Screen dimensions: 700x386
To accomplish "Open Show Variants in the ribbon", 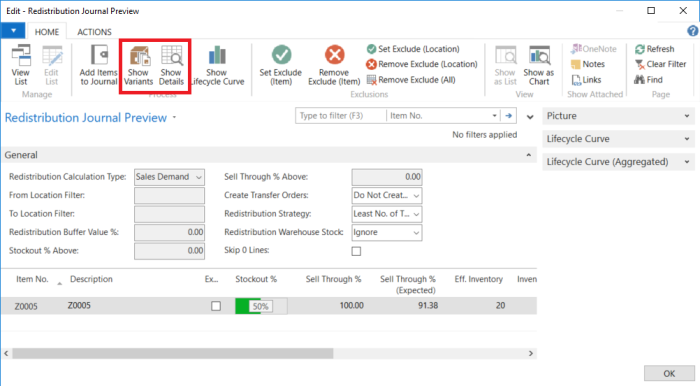I will coord(138,66).
